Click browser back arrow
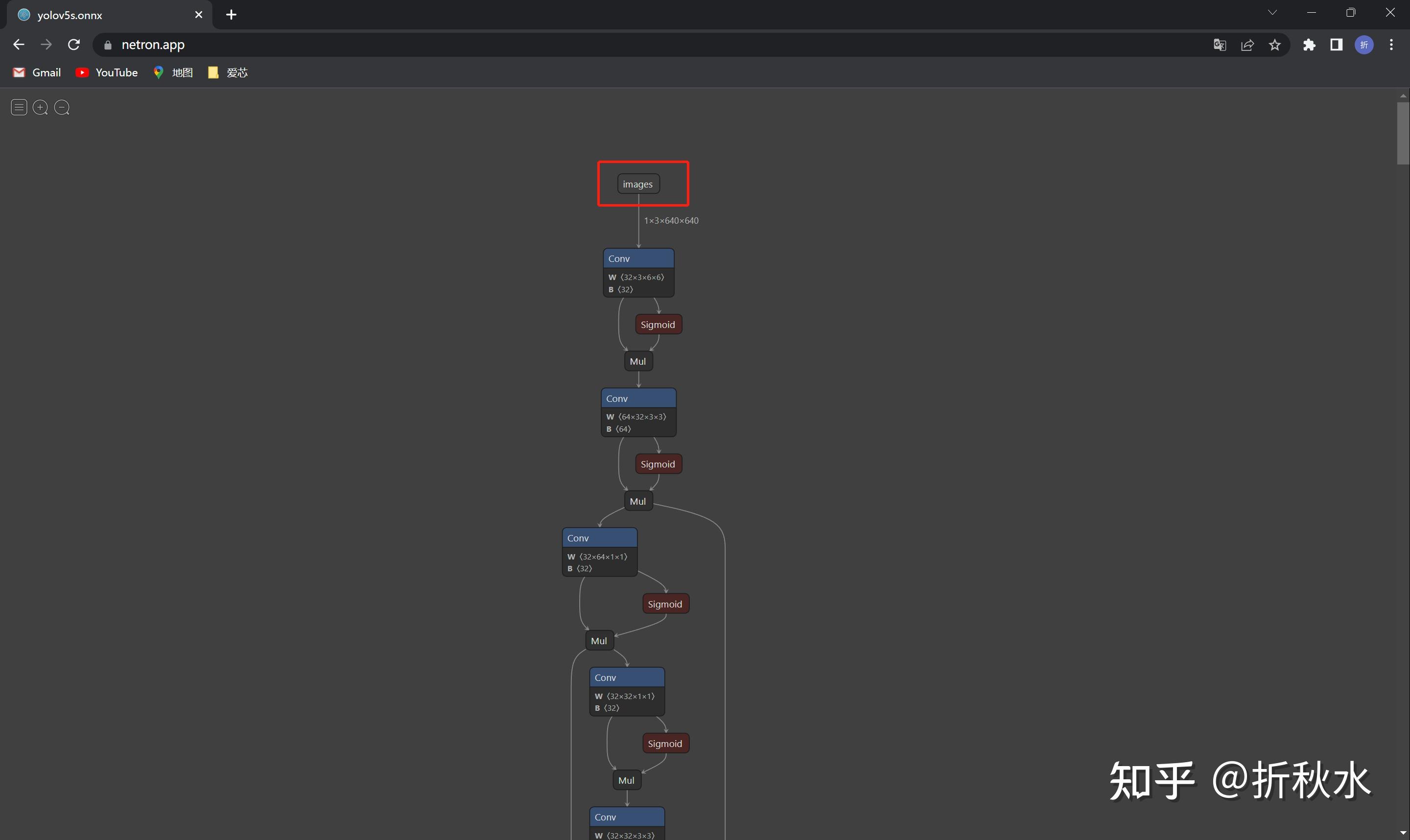This screenshot has height=840, width=1410. coord(19,45)
